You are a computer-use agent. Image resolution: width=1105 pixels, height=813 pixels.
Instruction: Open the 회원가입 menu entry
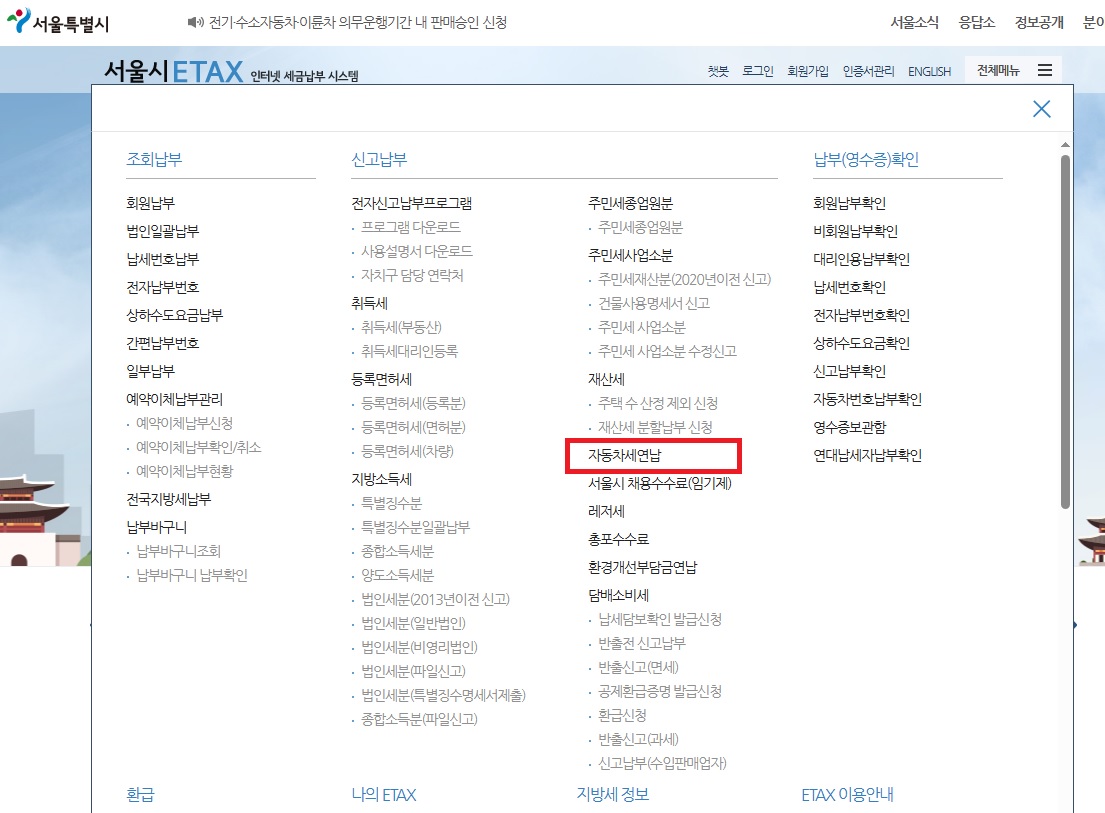[806, 70]
